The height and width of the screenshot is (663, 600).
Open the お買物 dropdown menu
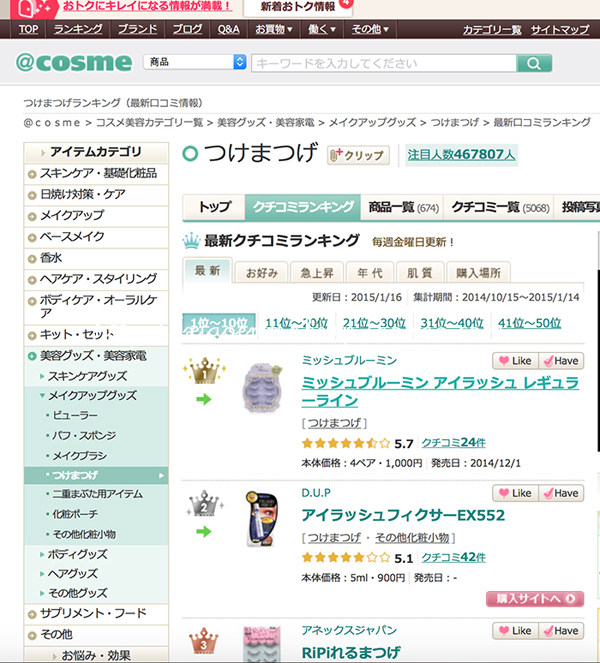click(274, 29)
